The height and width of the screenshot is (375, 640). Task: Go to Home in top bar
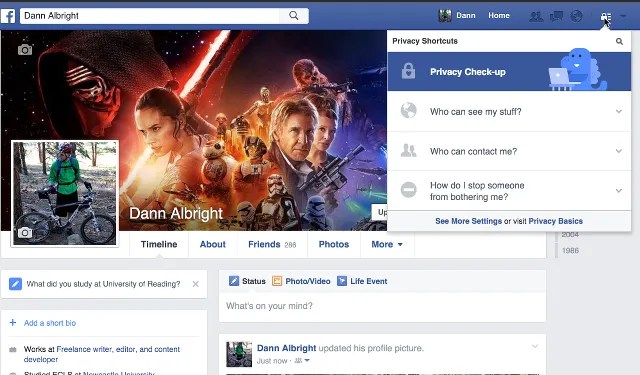[499, 16]
